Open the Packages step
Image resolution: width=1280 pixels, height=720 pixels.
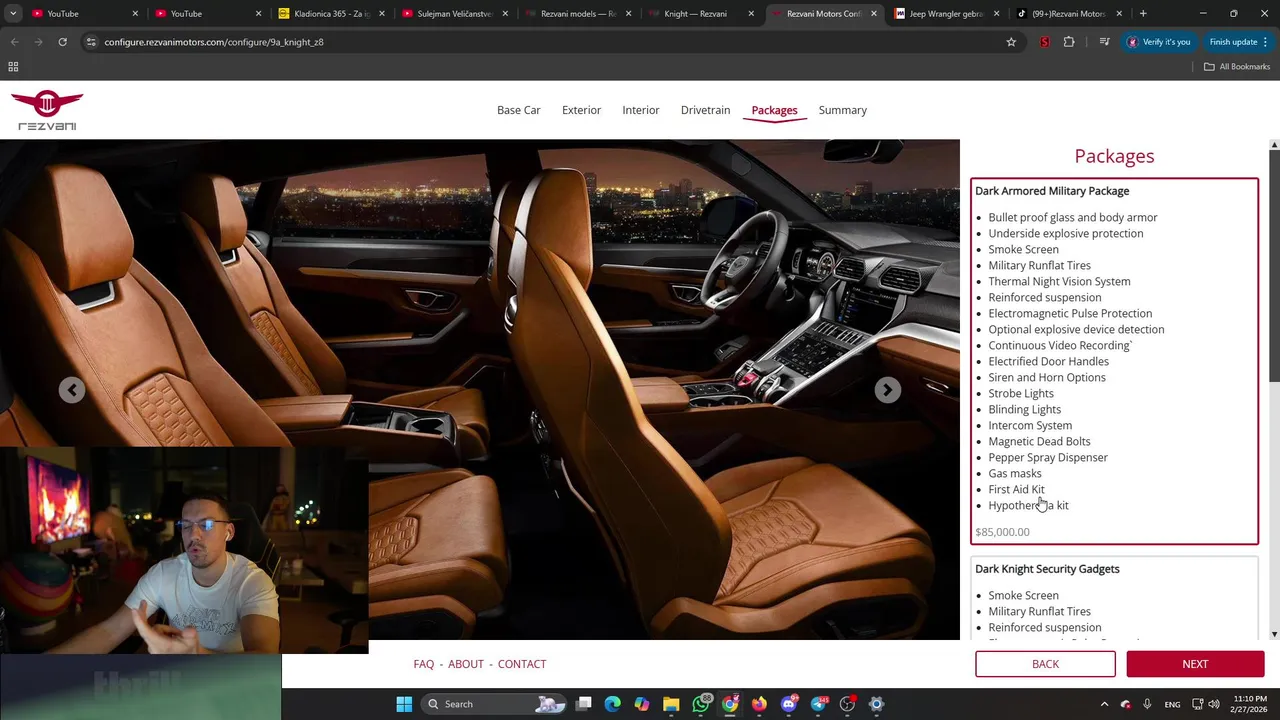click(x=774, y=110)
